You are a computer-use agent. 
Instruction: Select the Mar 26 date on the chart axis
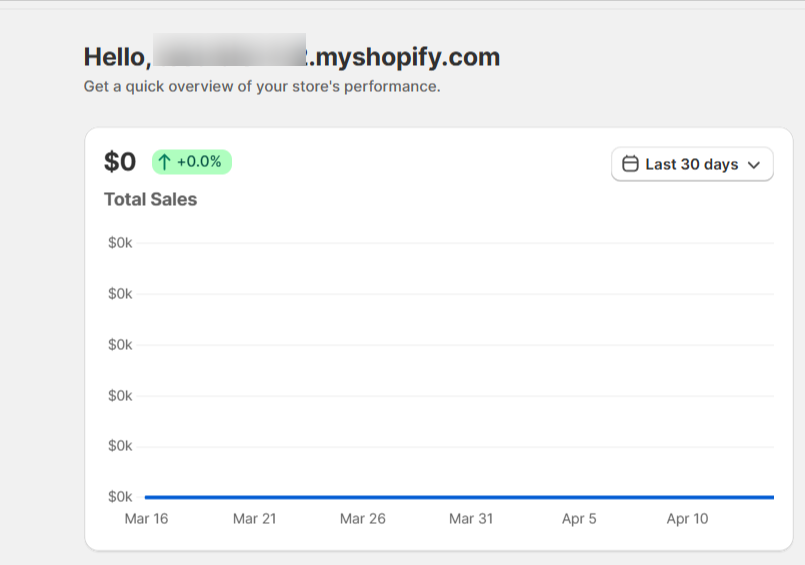362,518
